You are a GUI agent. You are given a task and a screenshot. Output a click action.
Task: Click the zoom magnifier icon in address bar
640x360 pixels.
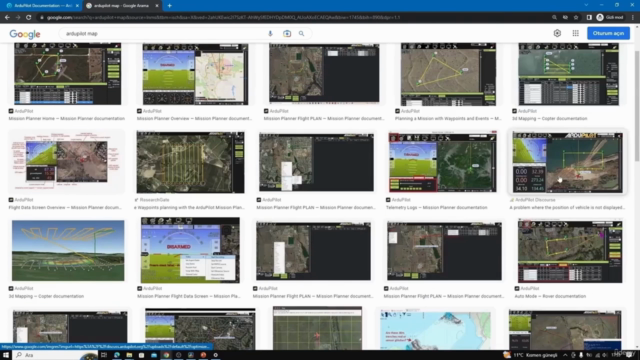coord(554,18)
